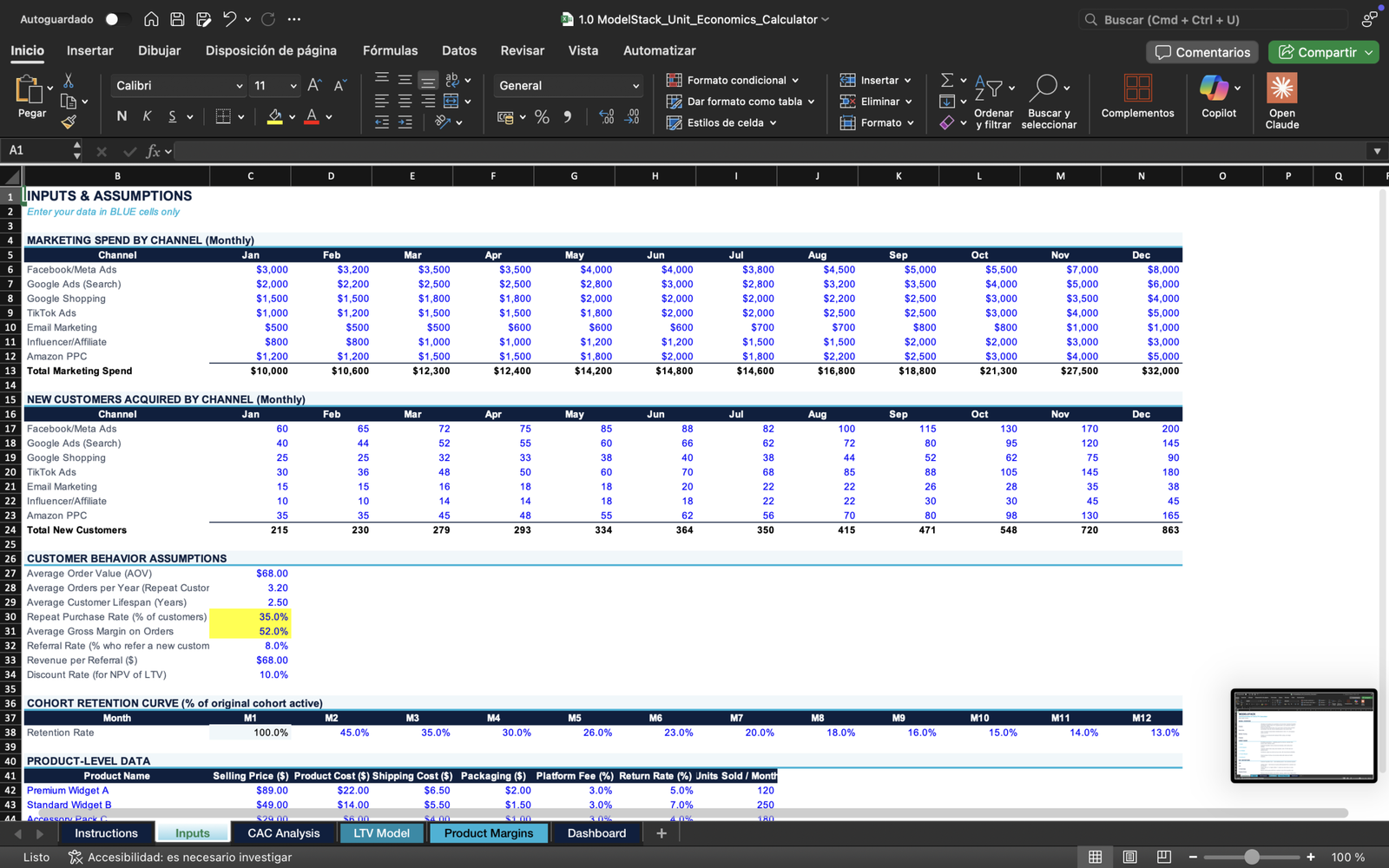Toggle the Autoguardado switch
1389x868 pixels.
click(117, 19)
